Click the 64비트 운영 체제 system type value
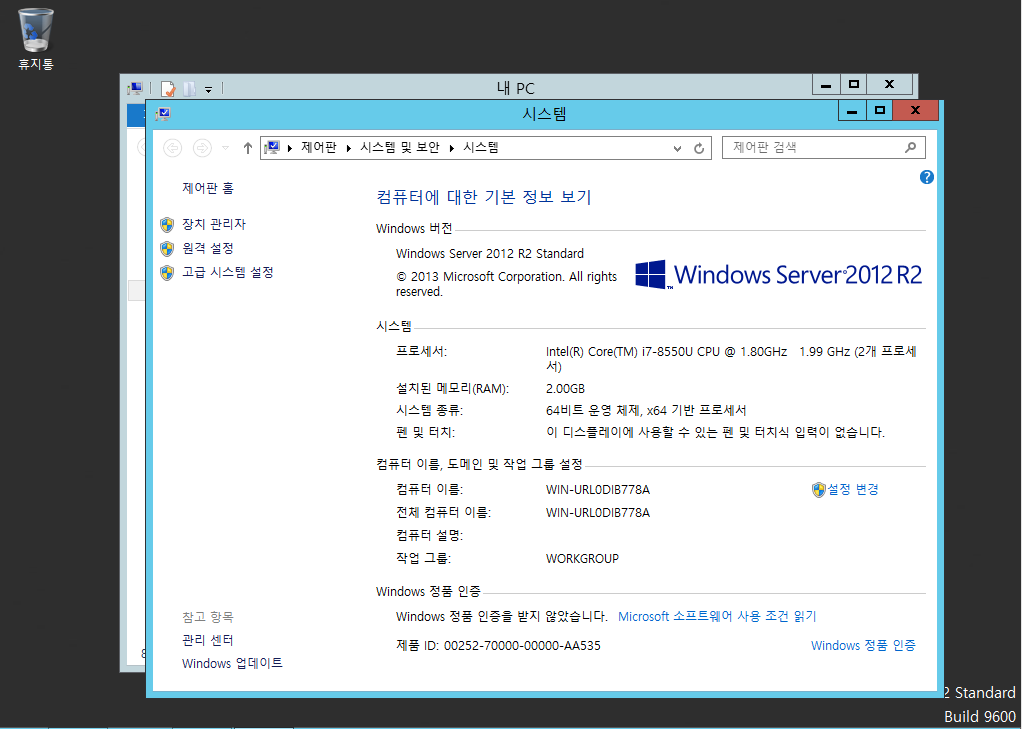Screen dimensions: 1022x729 click(646, 410)
